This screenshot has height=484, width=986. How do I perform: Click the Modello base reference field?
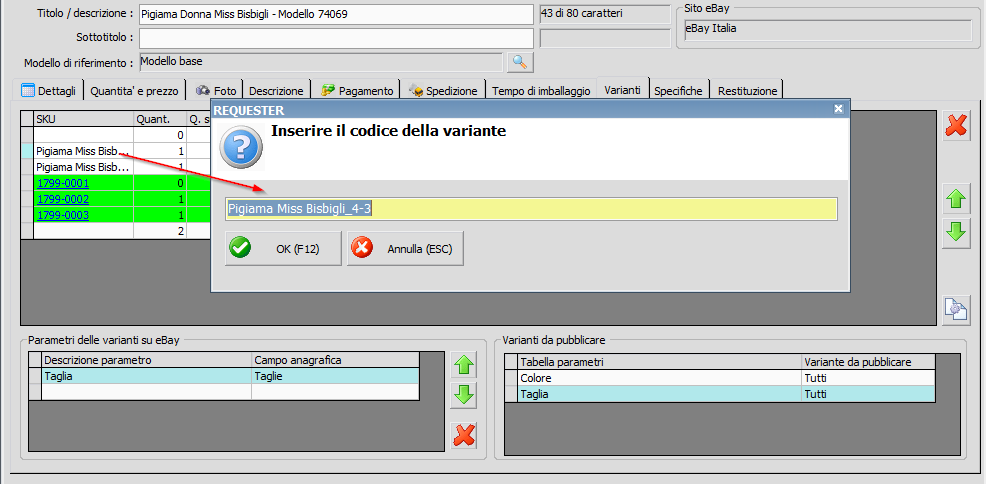(321, 62)
